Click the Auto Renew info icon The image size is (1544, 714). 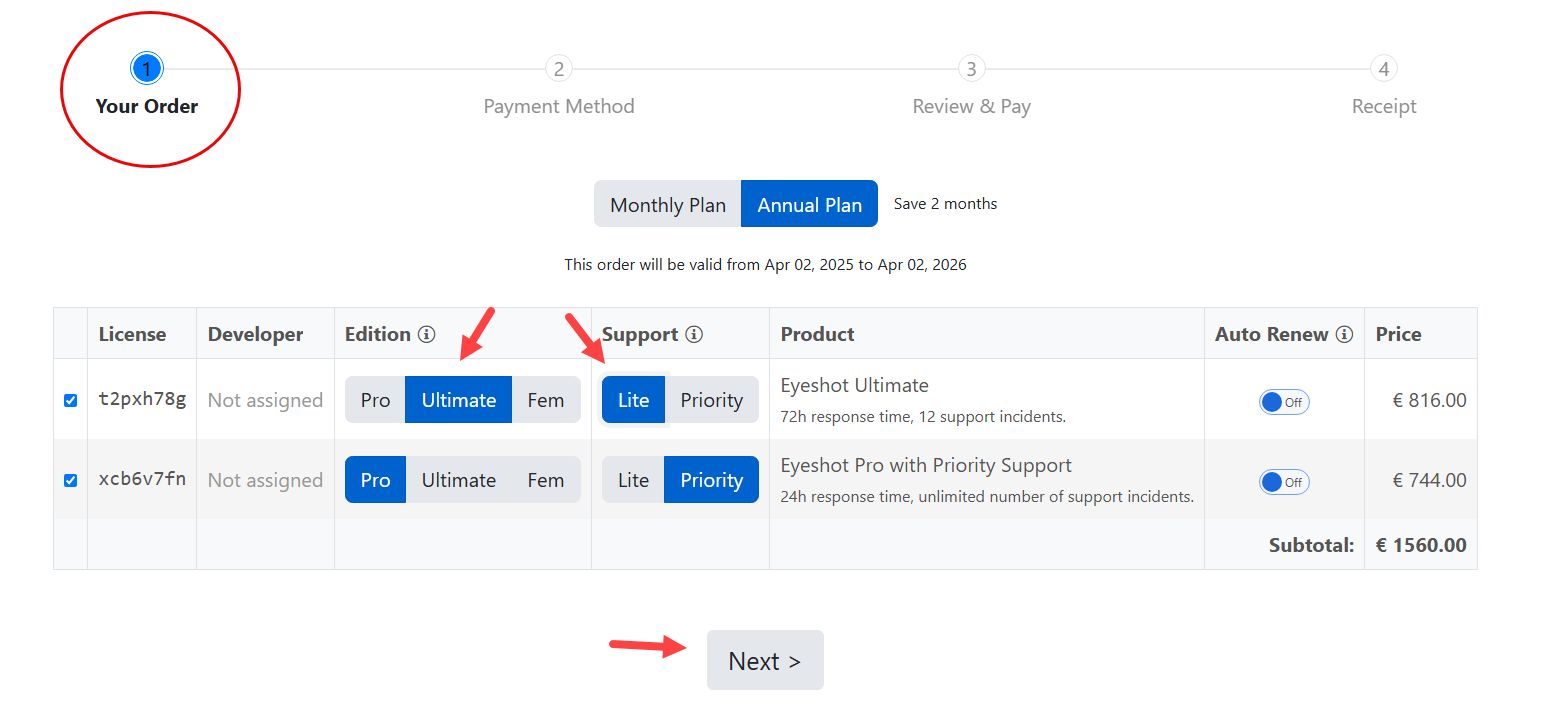point(1344,334)
